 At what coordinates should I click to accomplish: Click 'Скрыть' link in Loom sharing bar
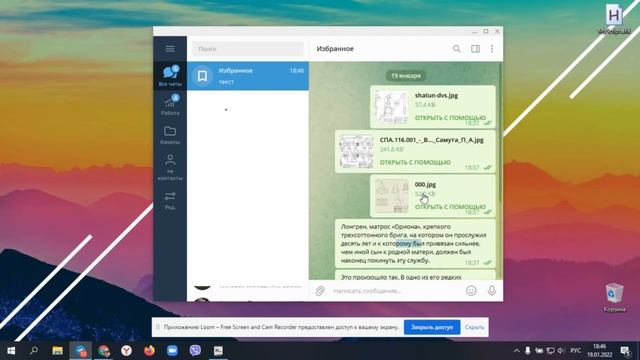coord(474,327)
